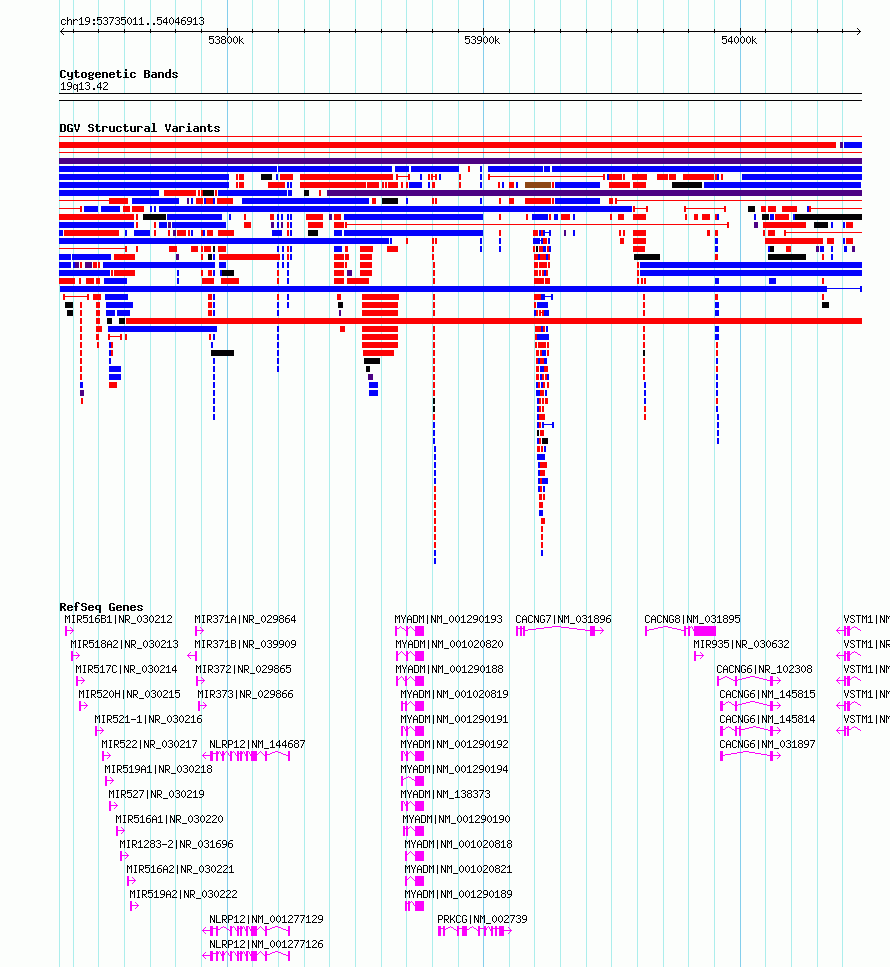Click MYADM|NM_001290192 transcript label
This screenshot has width=890, height=967.
pyautogui.click(x=455, y=744)
